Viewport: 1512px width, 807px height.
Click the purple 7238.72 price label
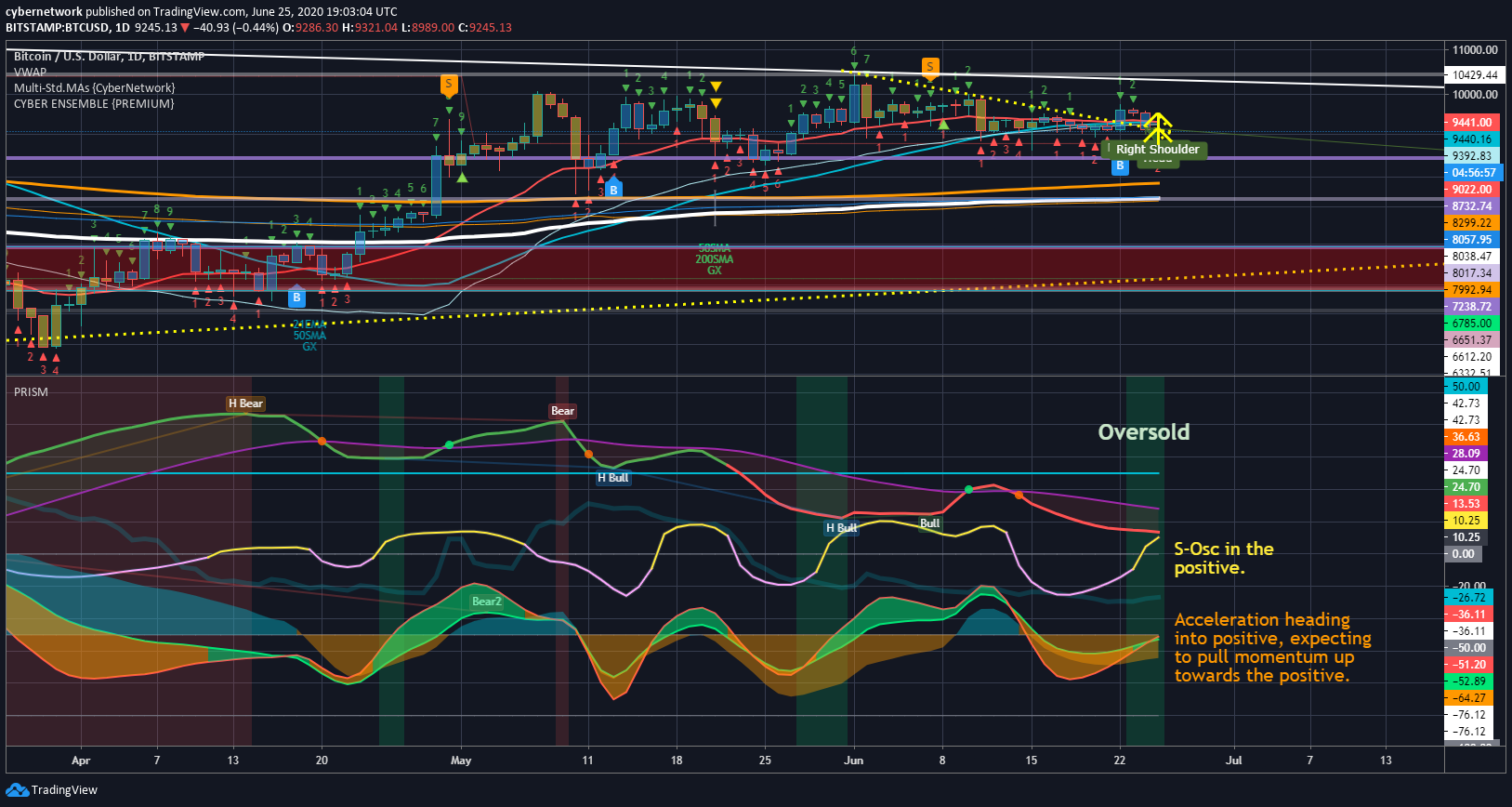[x=1472, y=306]
